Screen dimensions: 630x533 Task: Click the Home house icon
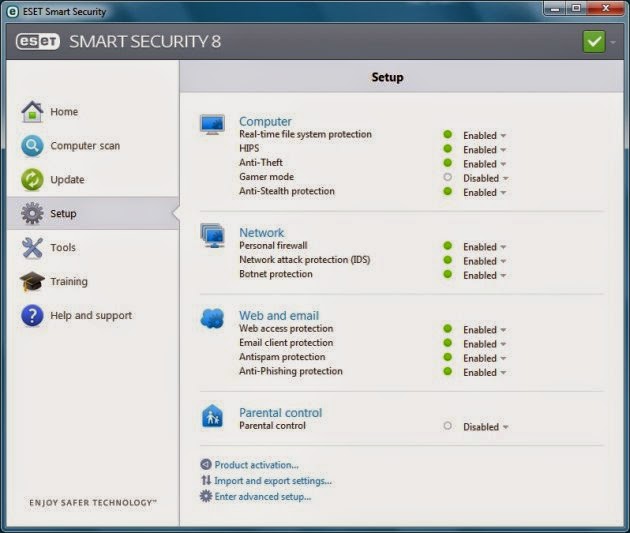click(x=32, y=112)
